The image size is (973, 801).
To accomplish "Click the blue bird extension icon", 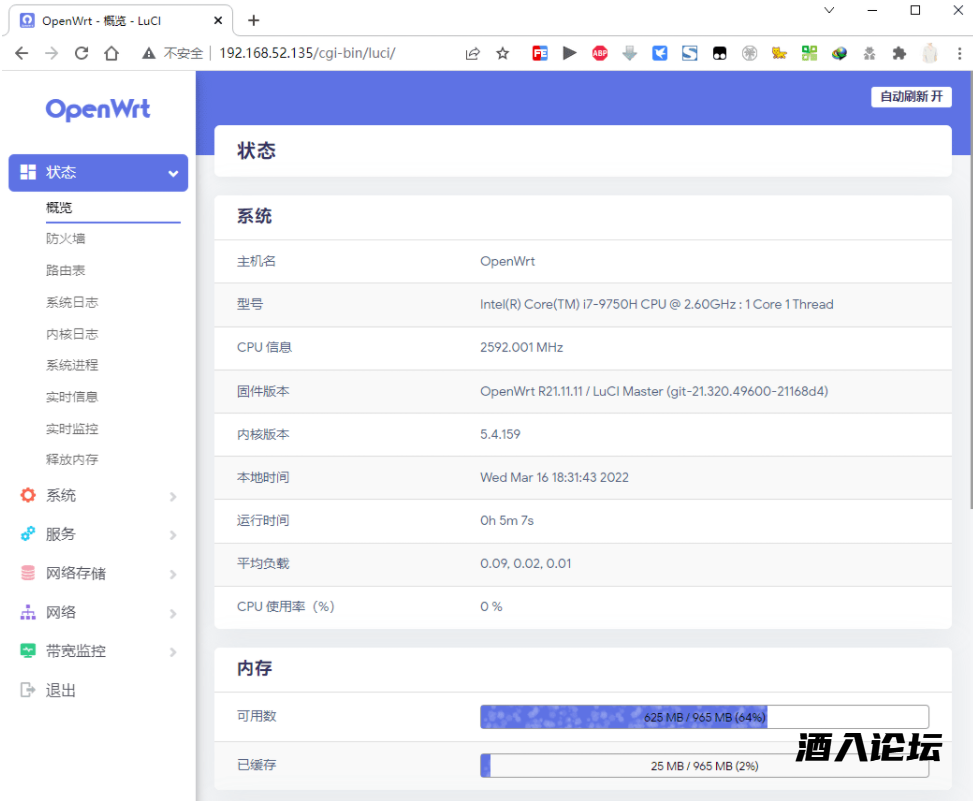I will (x=660, y=53).
